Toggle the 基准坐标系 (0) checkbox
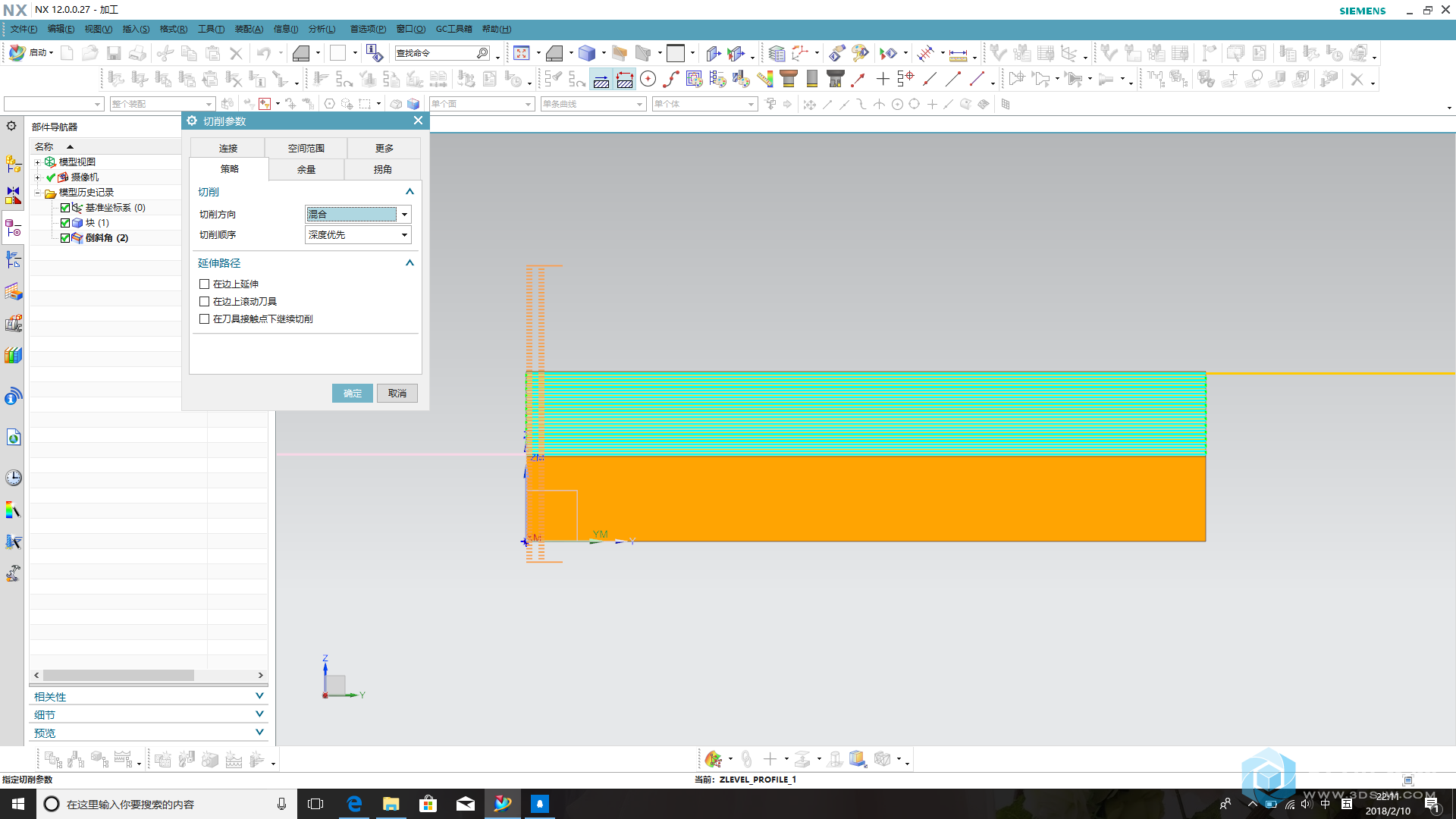Screen dimensions: 1456x819 click(65, 208)
